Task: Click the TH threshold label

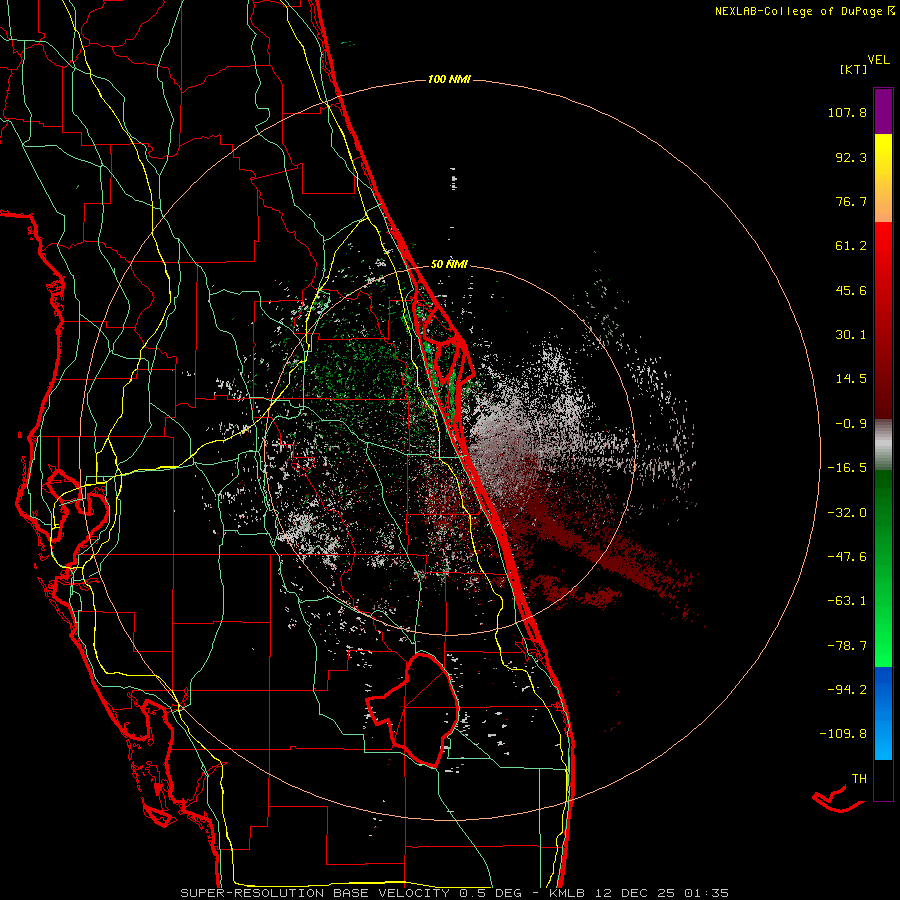Action: pyautogui.click(x=859, y=779)
